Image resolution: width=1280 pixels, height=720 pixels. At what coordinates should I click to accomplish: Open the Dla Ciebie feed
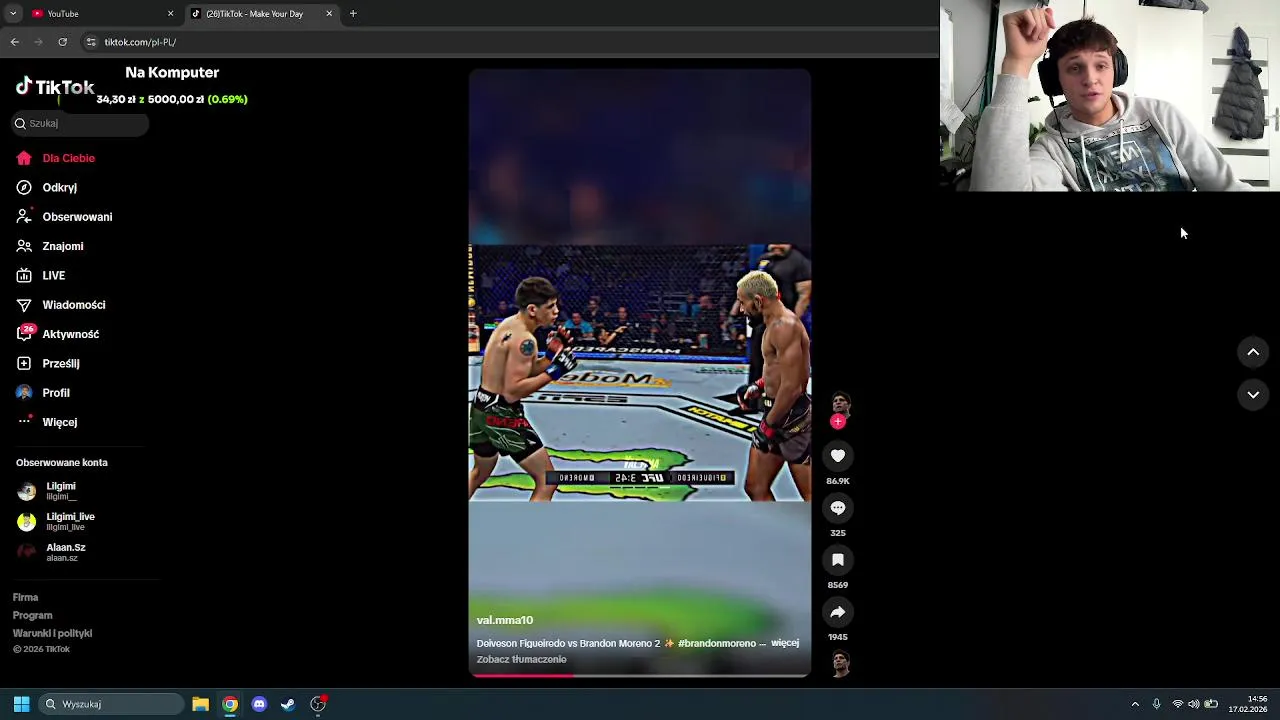(x=56, y=158)
